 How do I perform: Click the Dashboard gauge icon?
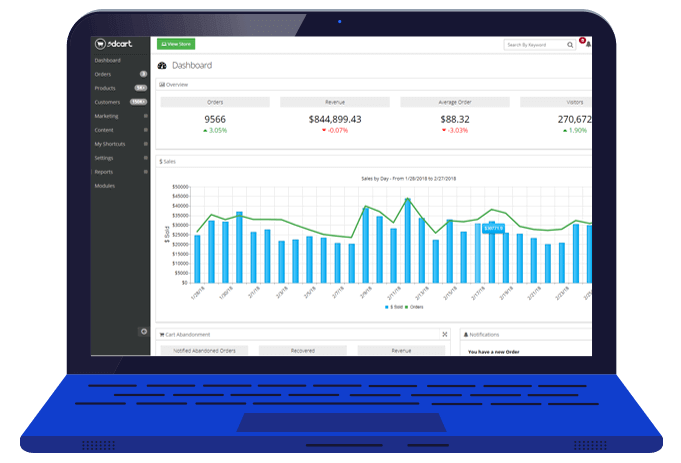(162, 66)
